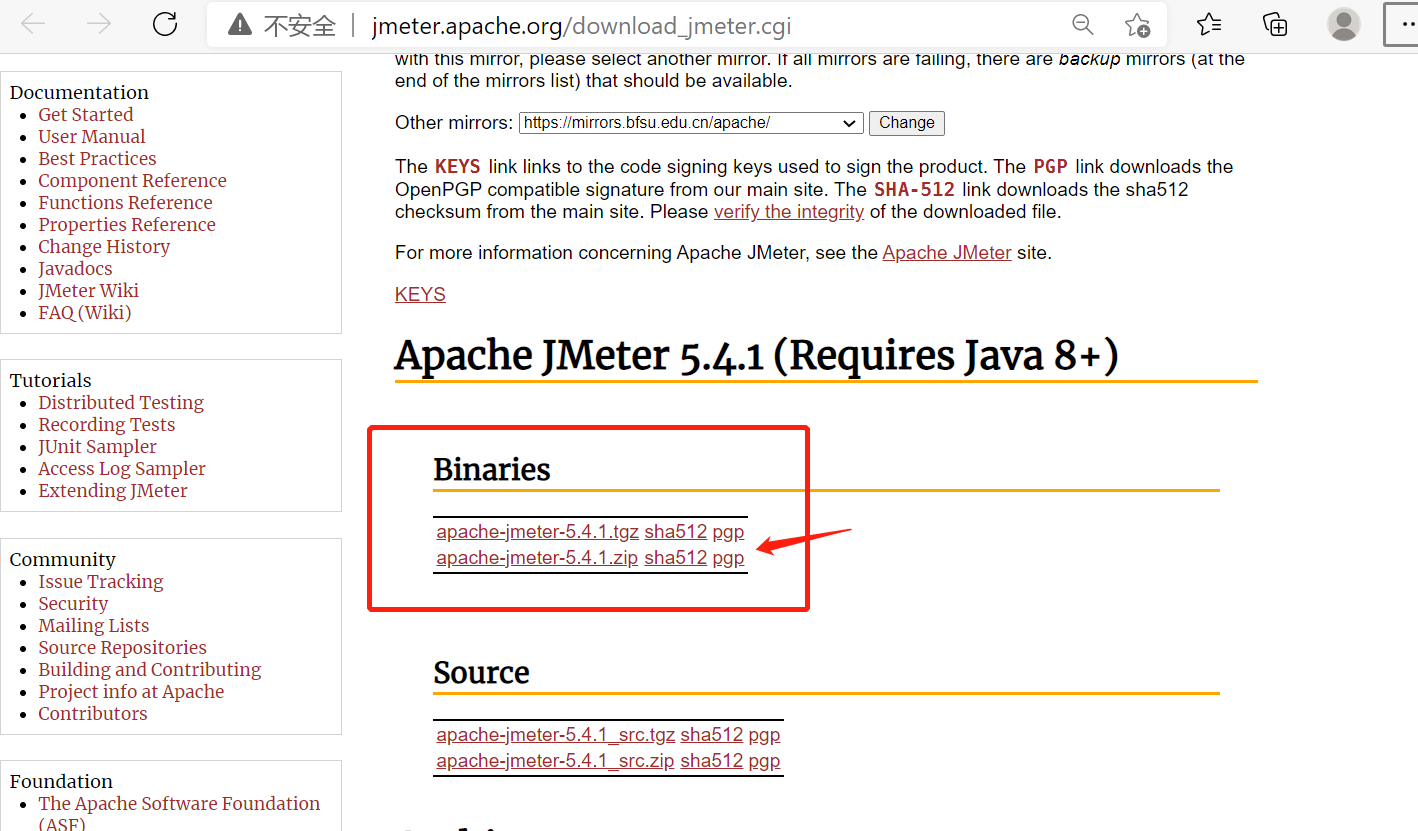Download apache-jmeter-5.4.1.tgz binary
The height and width of the screenshot is (831, 1418).
point(538,532)
